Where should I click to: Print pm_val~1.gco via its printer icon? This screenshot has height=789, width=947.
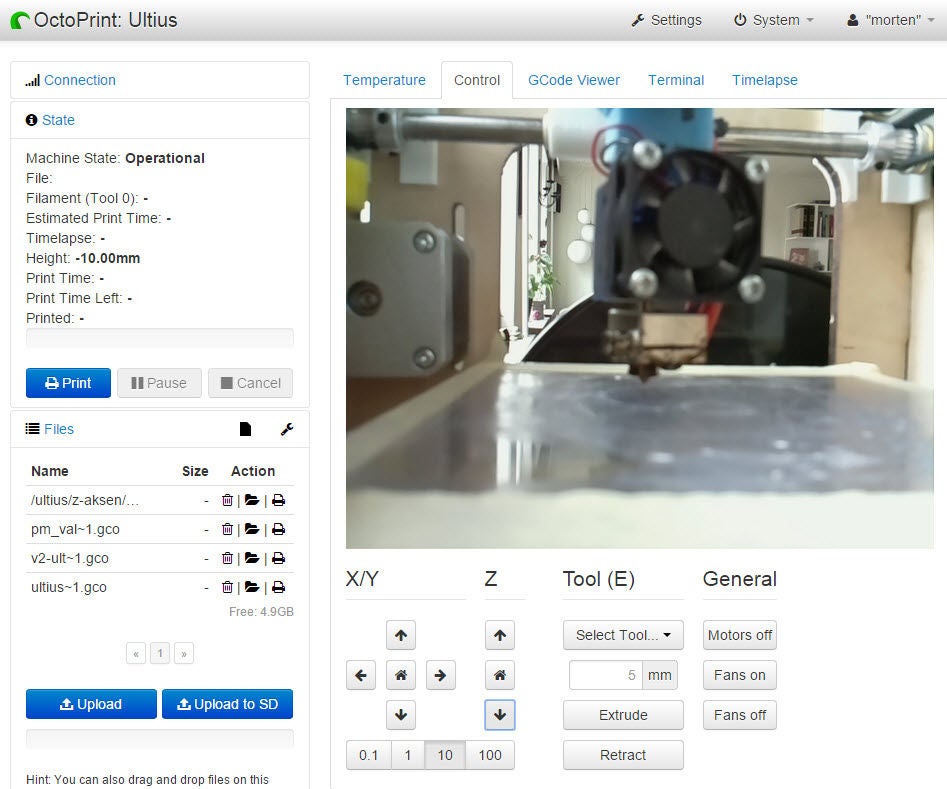click(x=277, y=529)
